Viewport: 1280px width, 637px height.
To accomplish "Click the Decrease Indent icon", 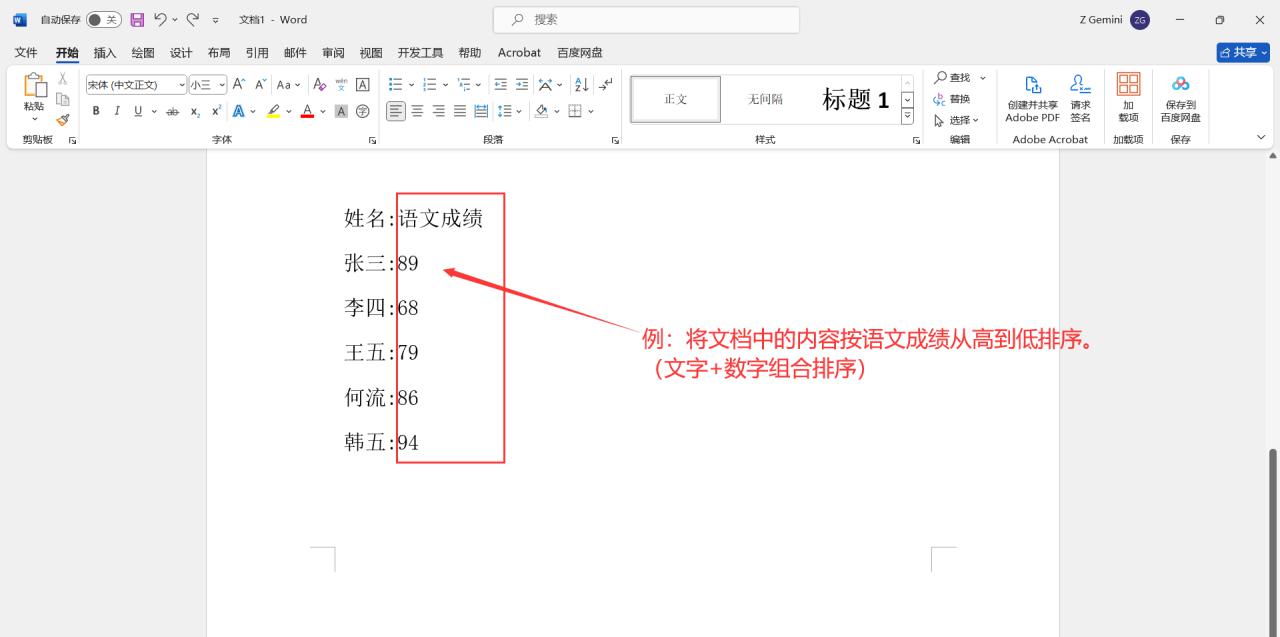I will coord(501,85).
